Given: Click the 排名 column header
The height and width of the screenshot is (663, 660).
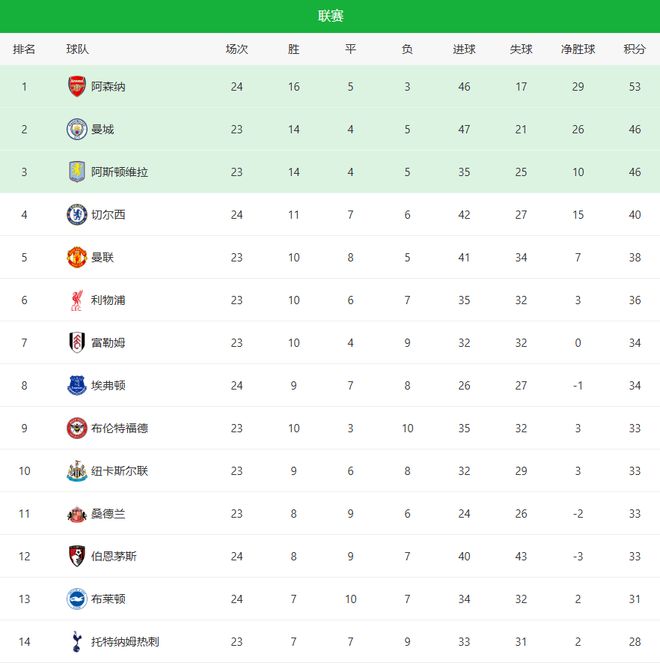Looking at the screenshot, I should pos(24,49).
